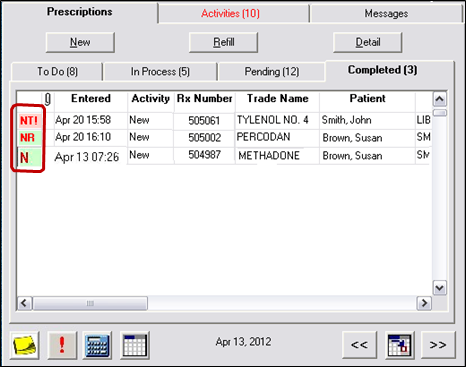Switch to the Prescriptions tab
Screen dimensions: 466x367
(79, 12)
